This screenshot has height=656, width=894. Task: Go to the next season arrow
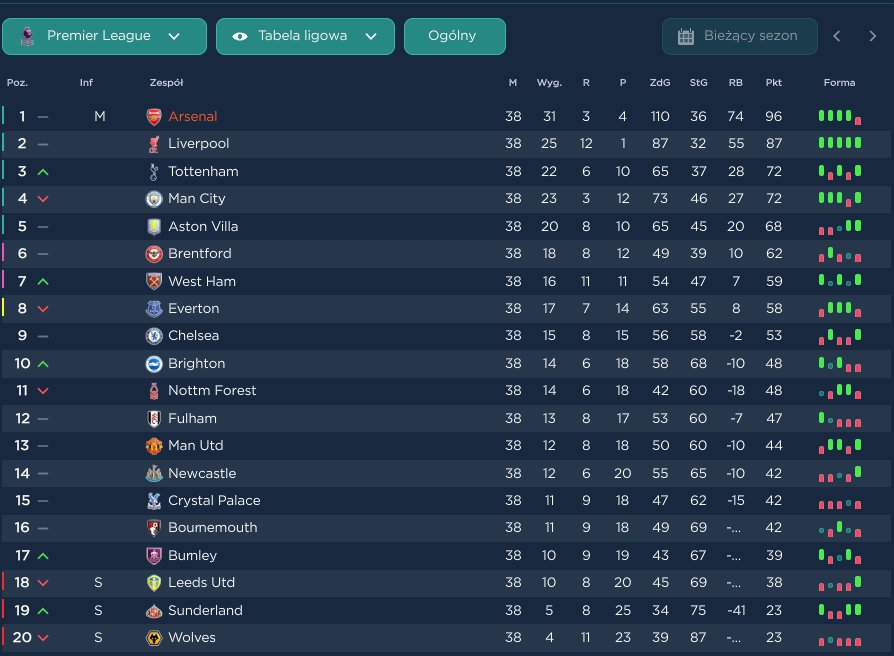tap(872, 36)
